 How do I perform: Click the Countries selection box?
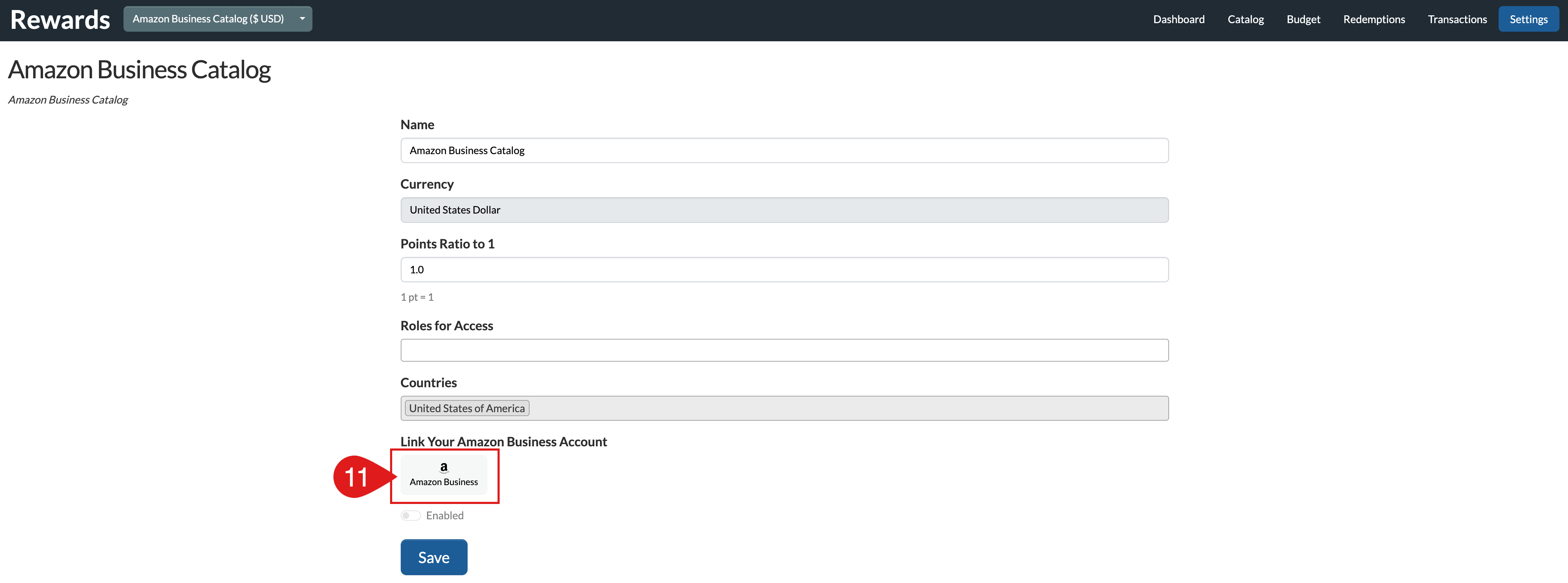(784, 408)
